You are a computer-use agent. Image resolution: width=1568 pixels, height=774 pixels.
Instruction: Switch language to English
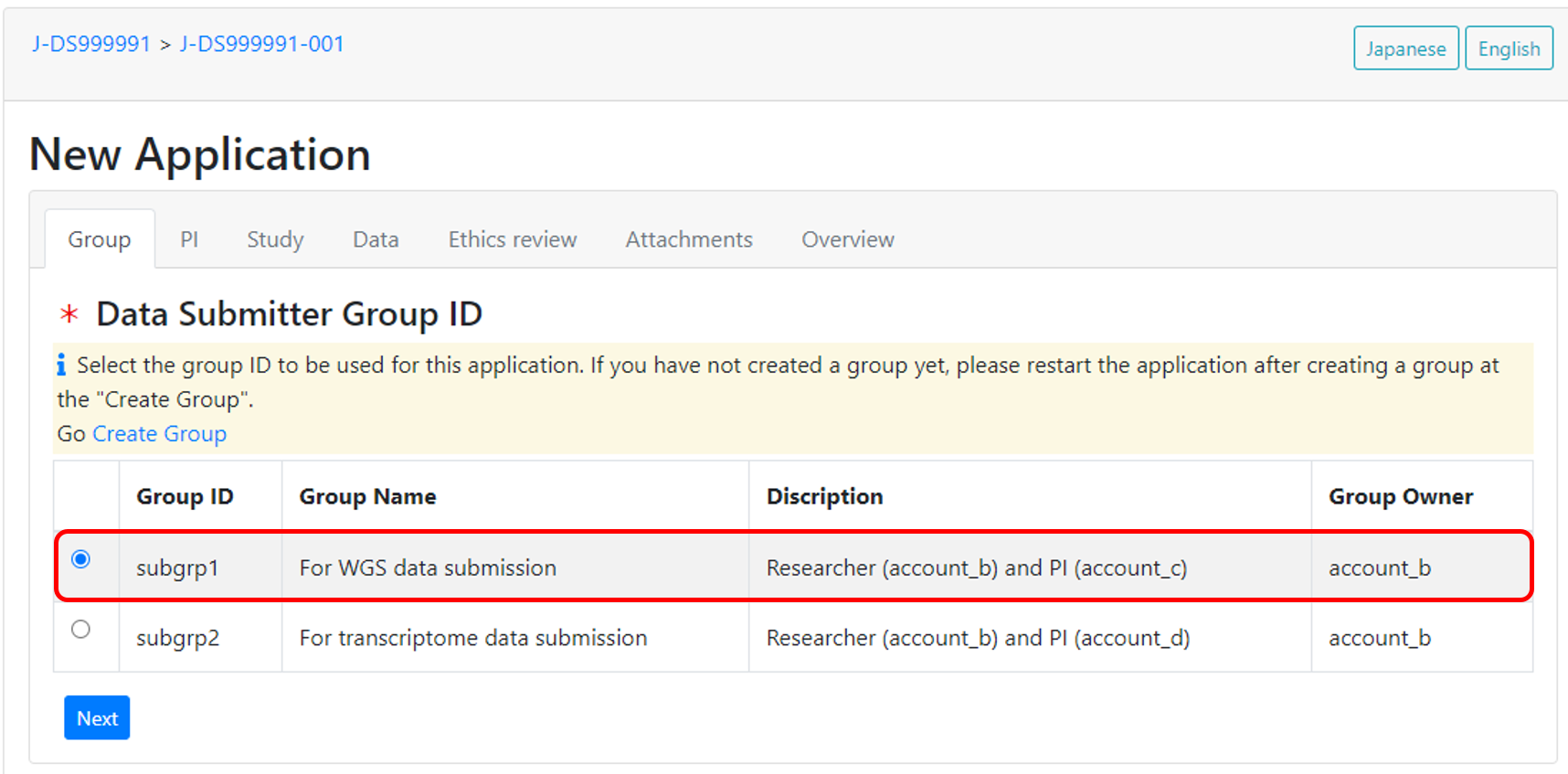(x=1509, y=48)
